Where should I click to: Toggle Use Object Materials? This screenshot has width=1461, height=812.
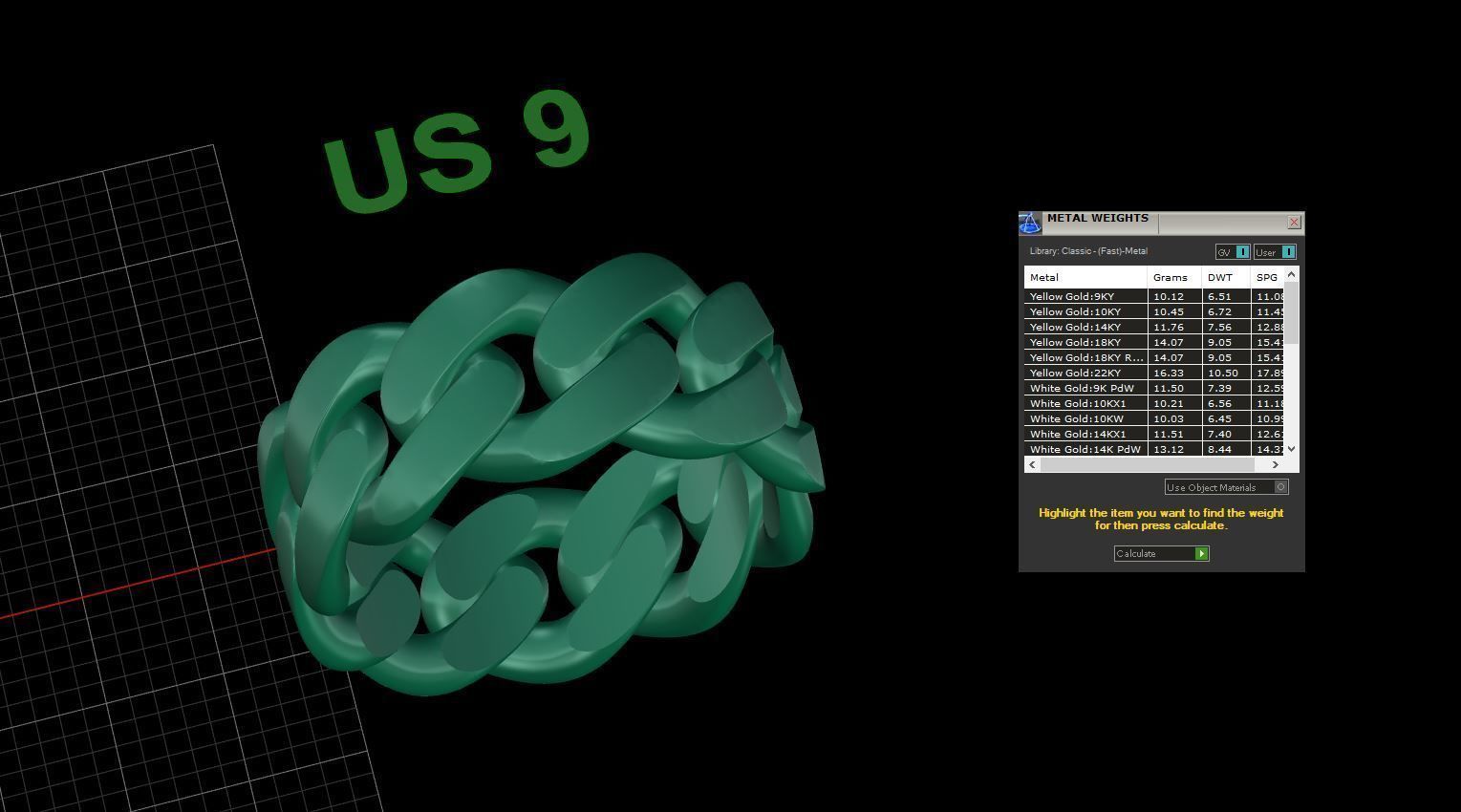point(1227,487)
